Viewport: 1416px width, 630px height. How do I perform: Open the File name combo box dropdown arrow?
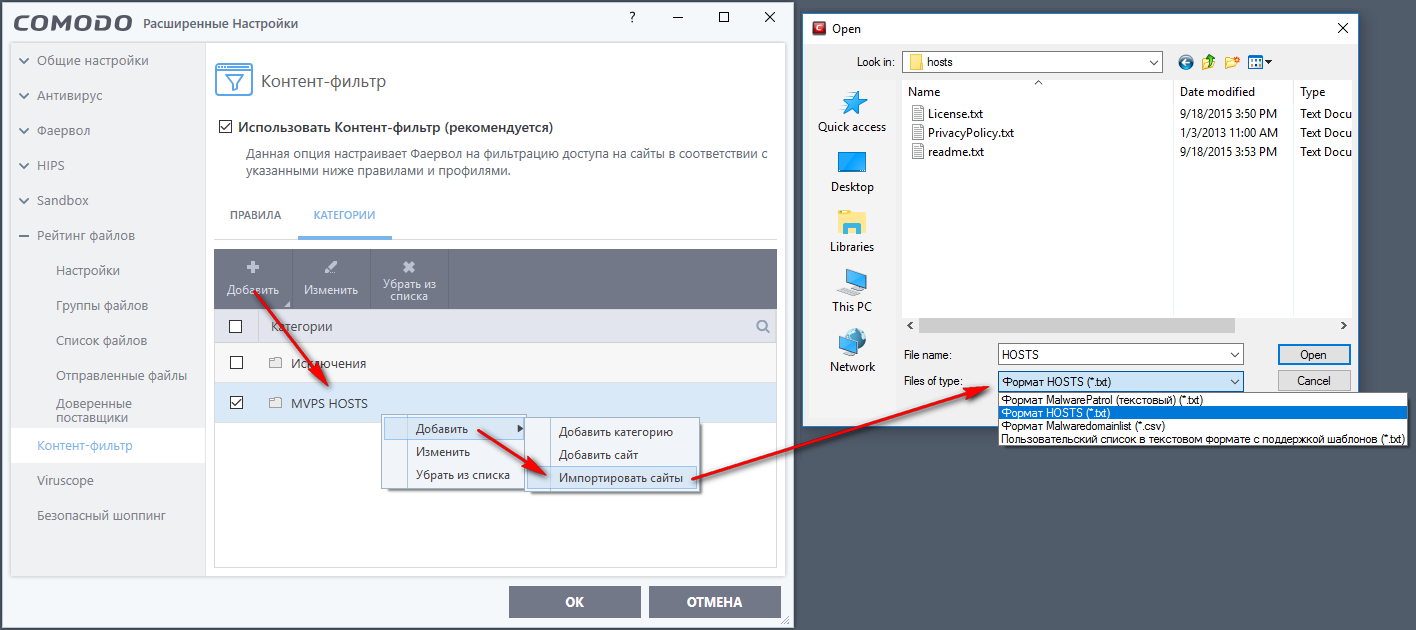1234,354
